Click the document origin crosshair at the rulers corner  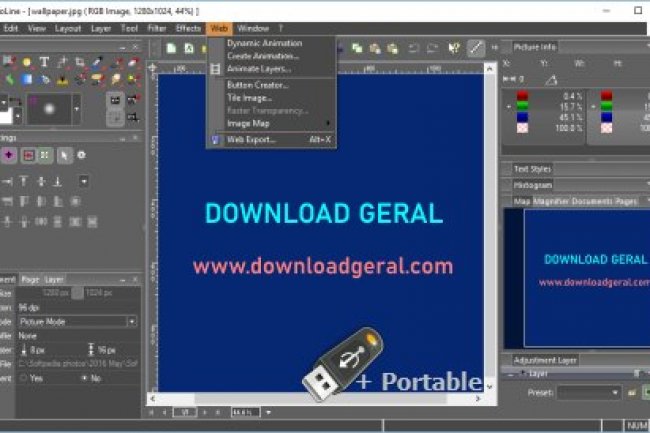tap(153, 68)
